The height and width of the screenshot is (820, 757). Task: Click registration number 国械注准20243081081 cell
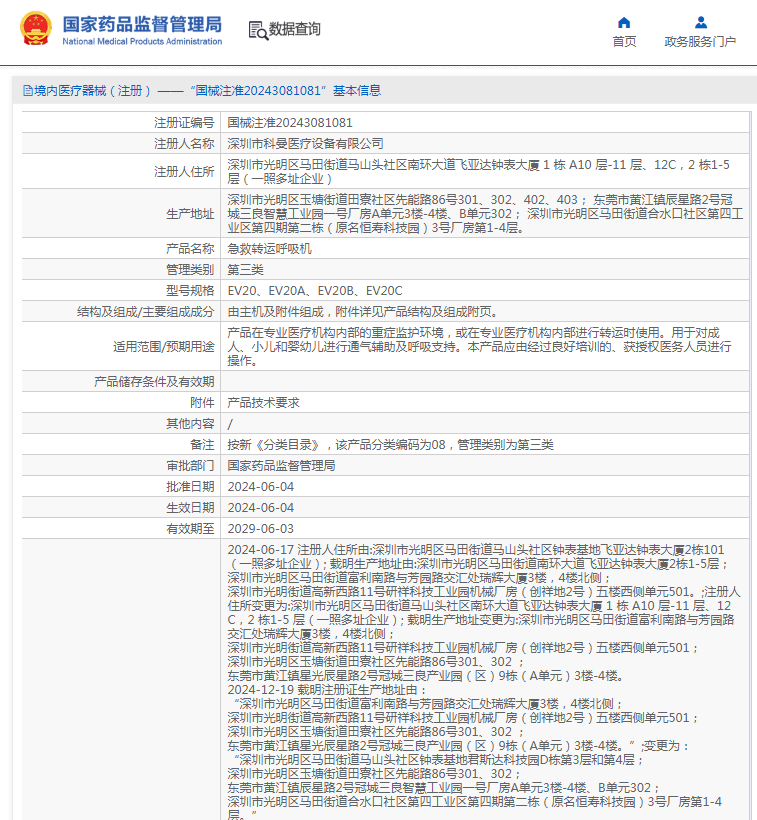(290, 122)
